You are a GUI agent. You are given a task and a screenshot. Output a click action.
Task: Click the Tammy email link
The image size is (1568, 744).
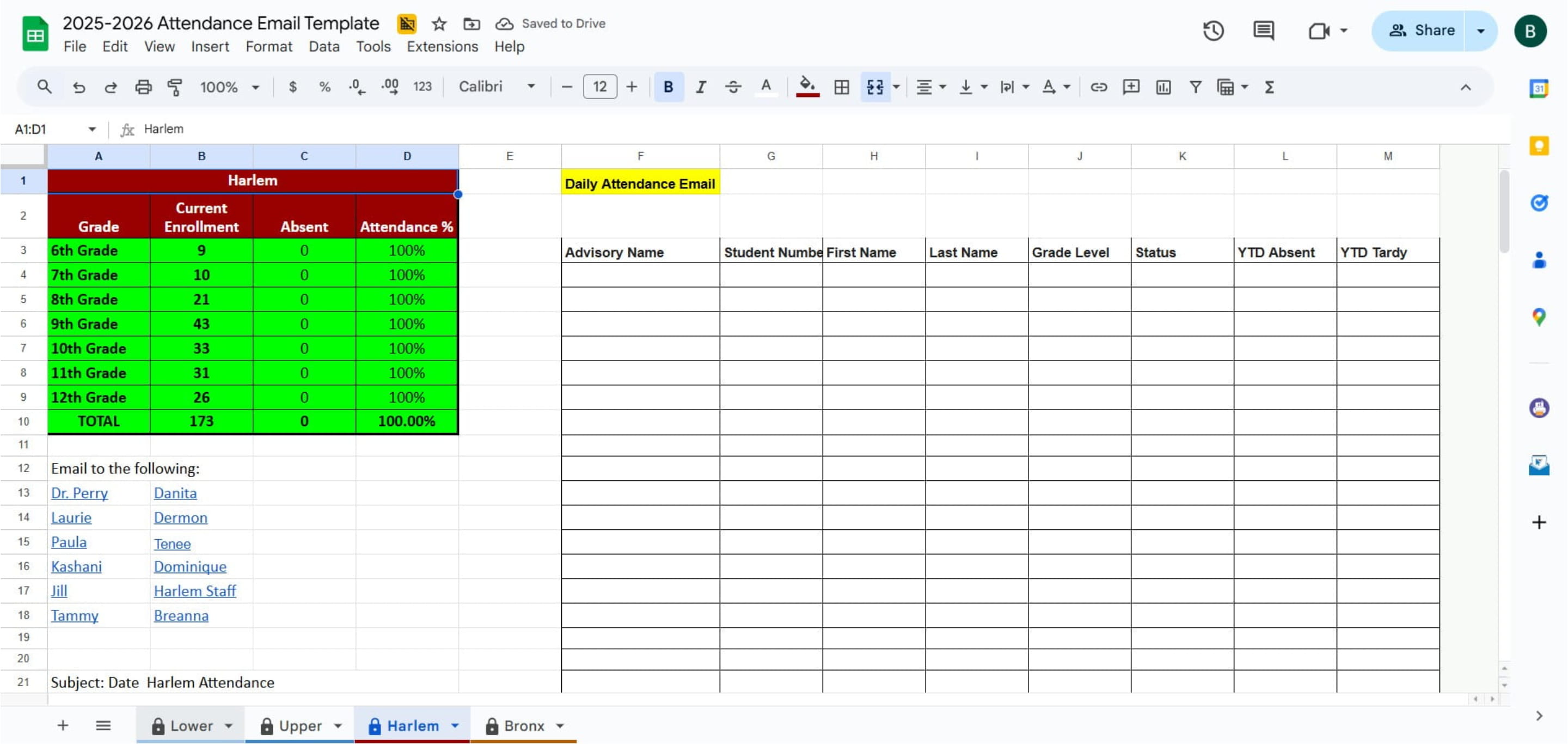pos(74,615)
